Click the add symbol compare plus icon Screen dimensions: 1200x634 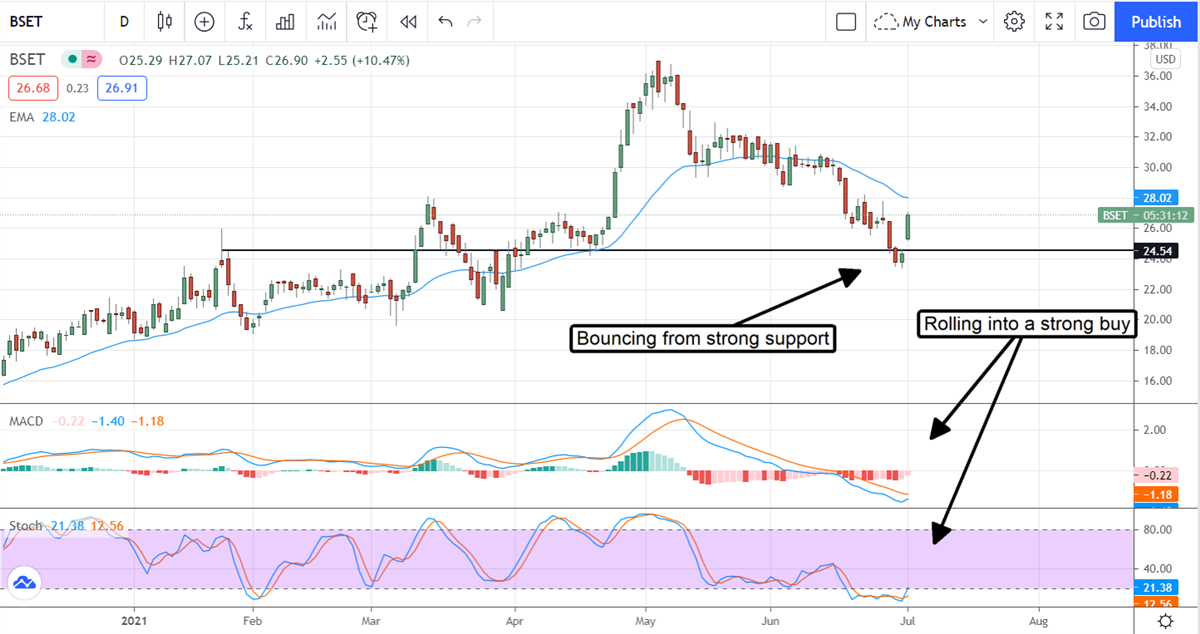point(204,21)
